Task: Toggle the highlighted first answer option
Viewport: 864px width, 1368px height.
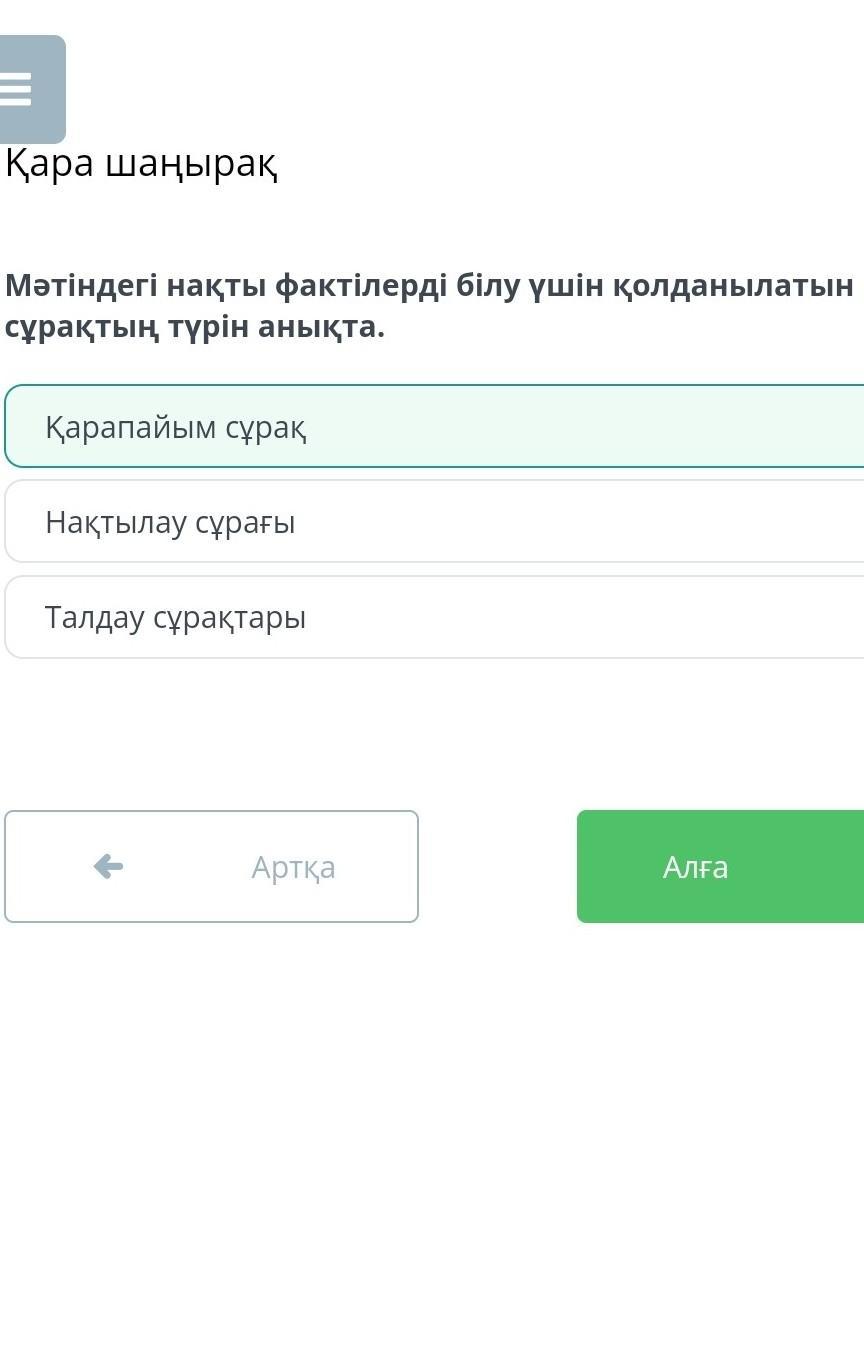Action: pos(434,427)
